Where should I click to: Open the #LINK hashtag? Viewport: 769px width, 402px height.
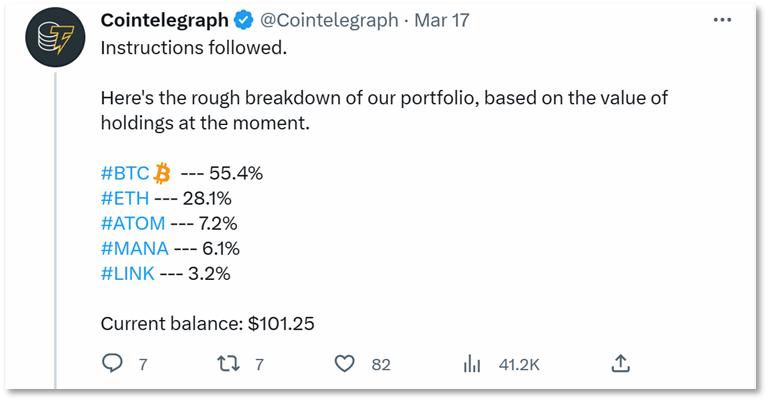128,274
